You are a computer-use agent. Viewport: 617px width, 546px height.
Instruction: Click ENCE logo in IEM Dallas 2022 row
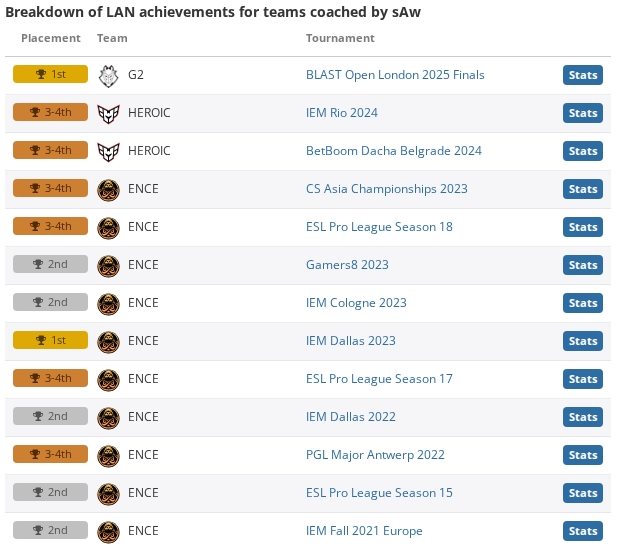pyautogui.click(x=108, y=418)
